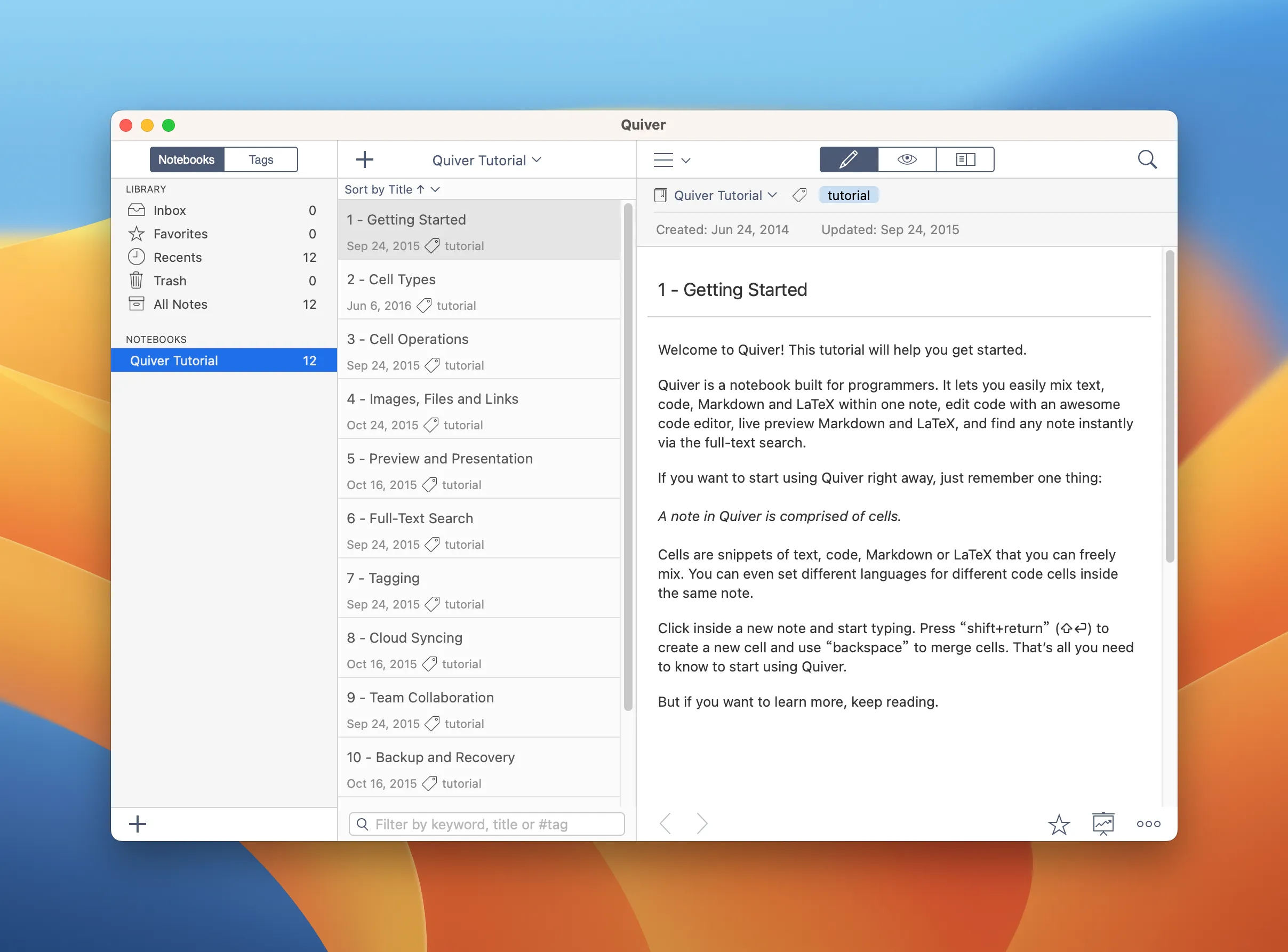Viewport: 1288px width, 952px height.
Task: Open Inbox in the library
Action: point(223,210)
